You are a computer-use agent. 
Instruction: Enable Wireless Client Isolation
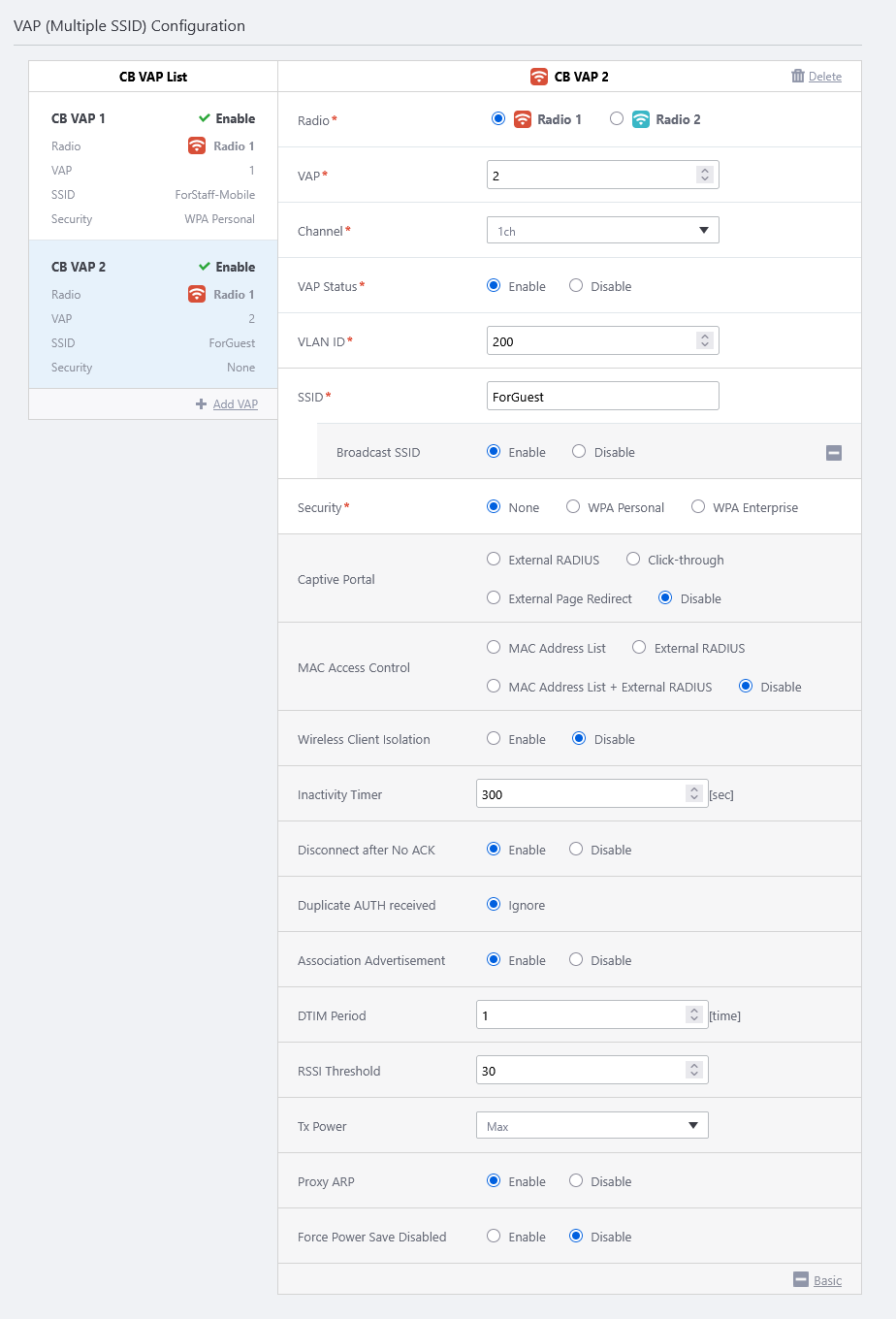click(494, 739)
